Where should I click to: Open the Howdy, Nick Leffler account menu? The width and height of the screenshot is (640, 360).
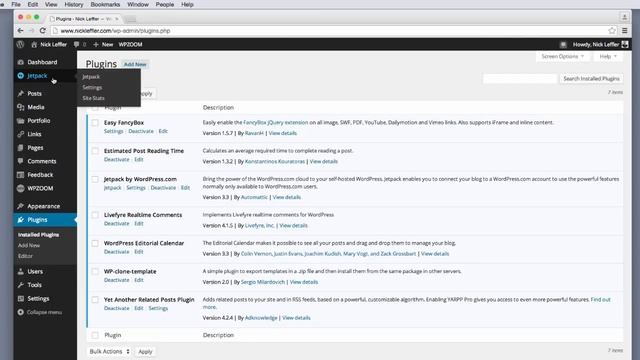[x=600, y=44]
